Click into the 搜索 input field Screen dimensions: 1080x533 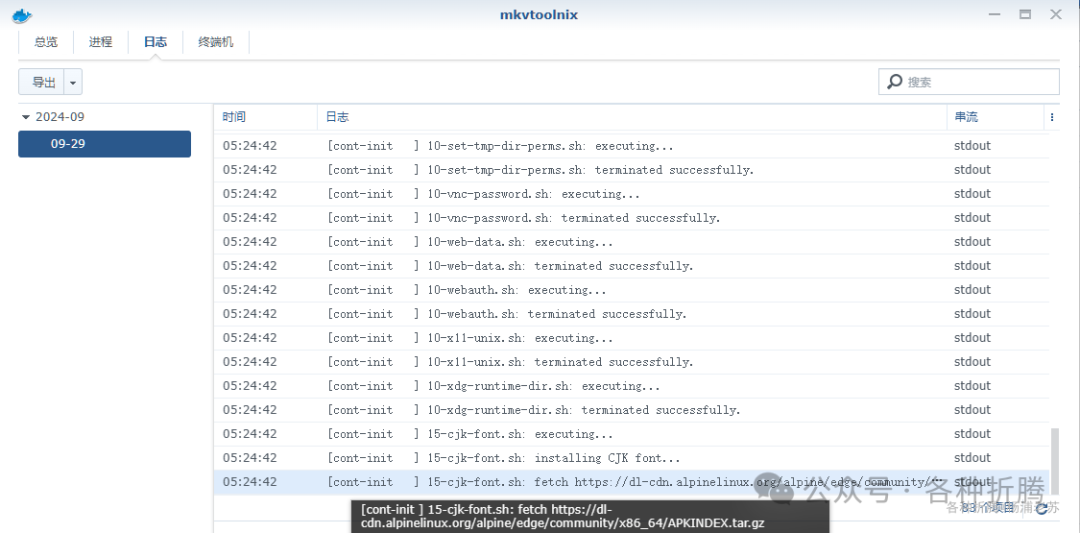pos(968,82)
